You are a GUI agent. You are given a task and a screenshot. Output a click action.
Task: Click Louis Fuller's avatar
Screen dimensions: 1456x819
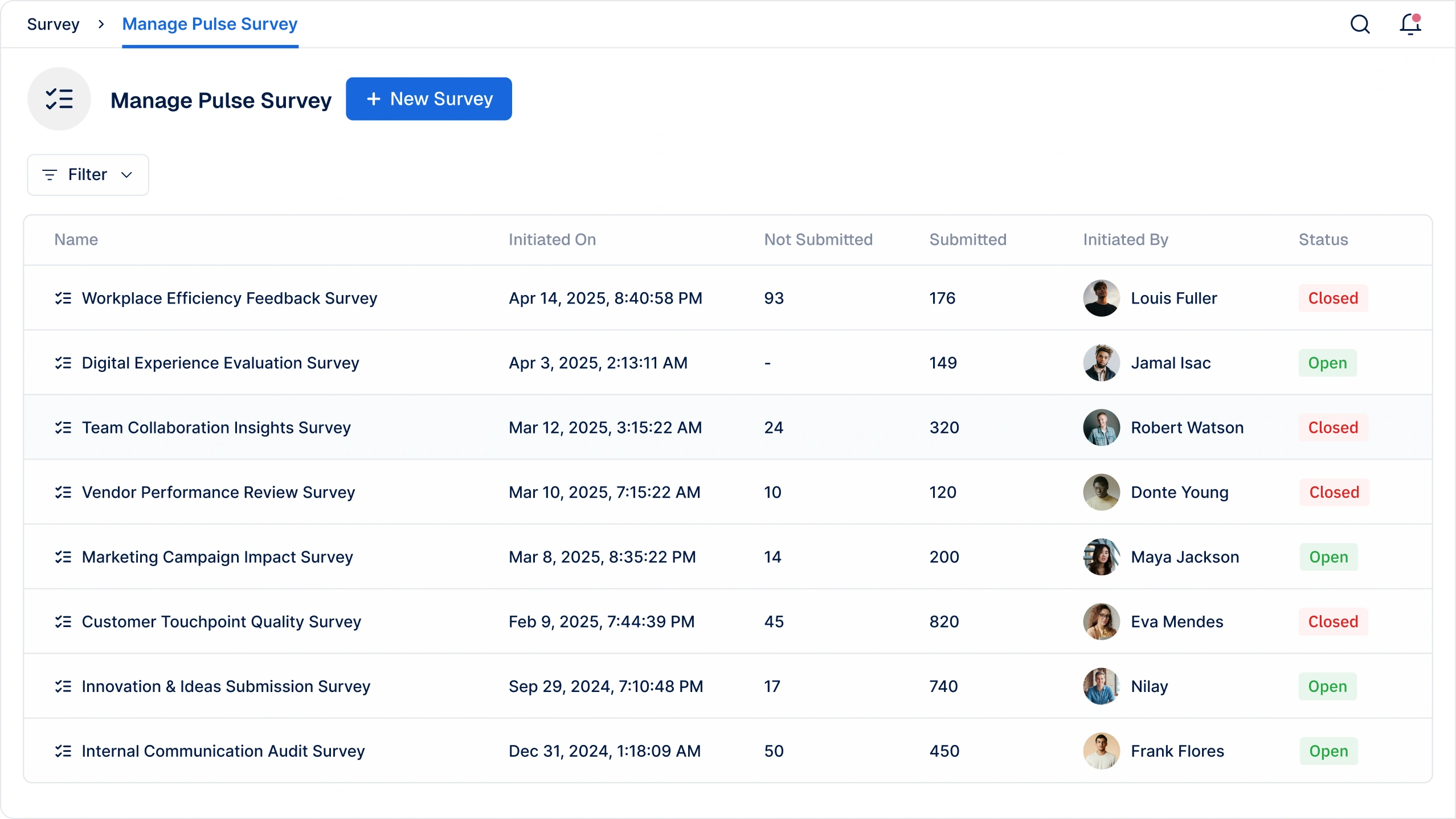point(1101,298)
